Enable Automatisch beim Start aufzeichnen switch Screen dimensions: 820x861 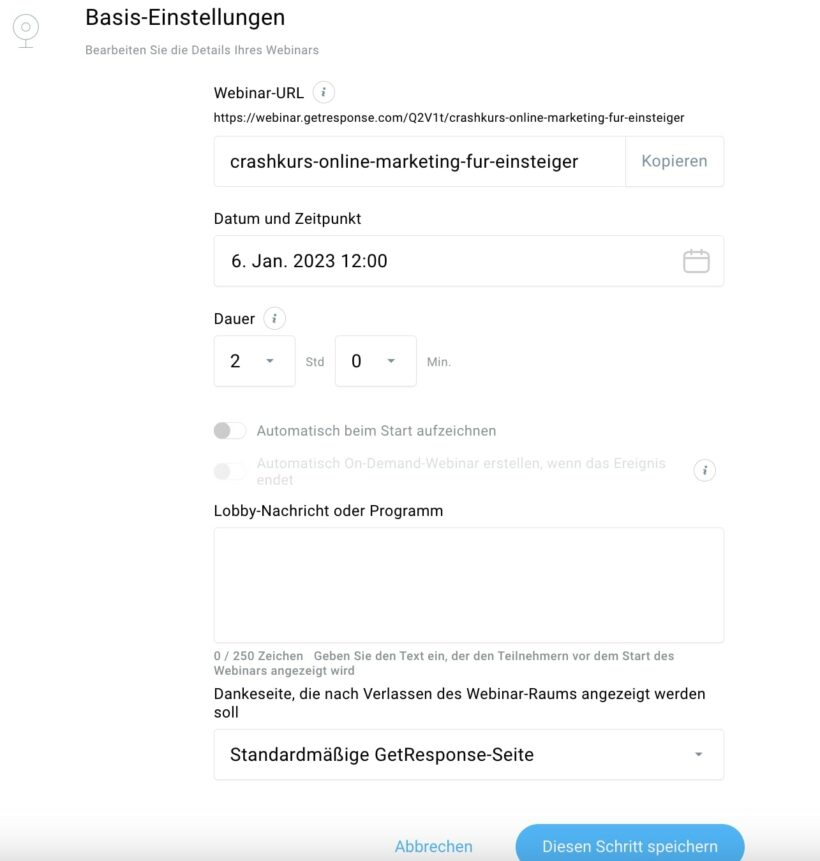coord(230,431)
